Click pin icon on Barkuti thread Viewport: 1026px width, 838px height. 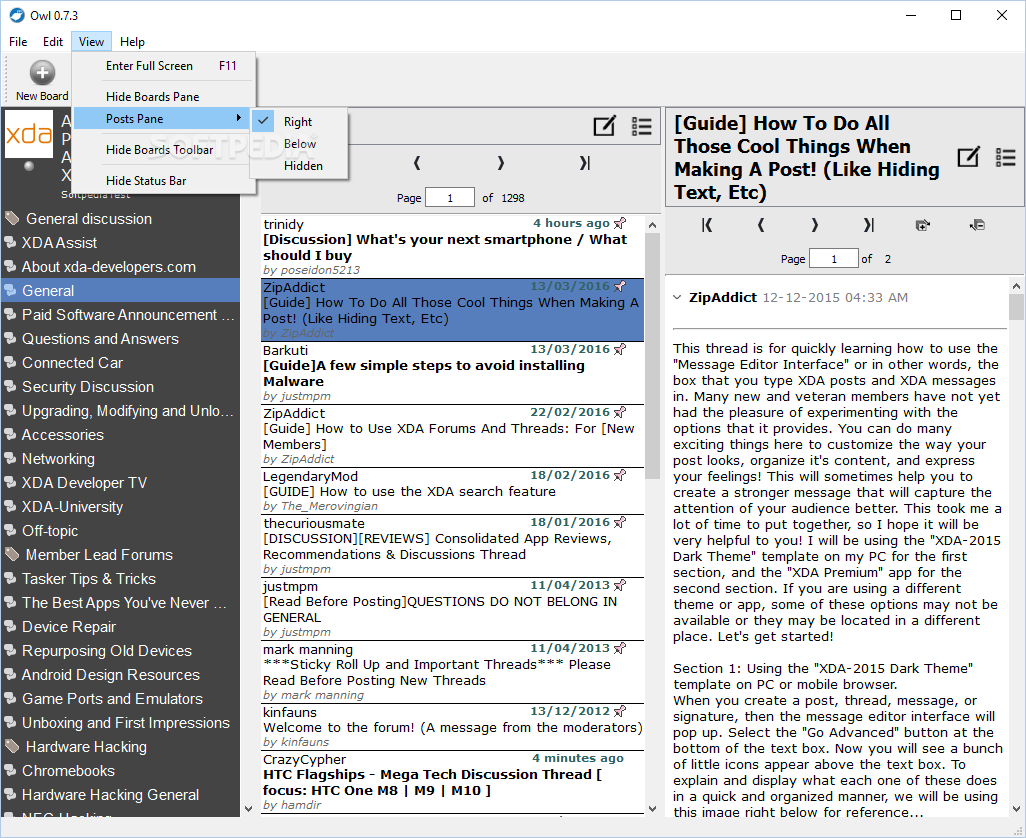click(620, 349)
